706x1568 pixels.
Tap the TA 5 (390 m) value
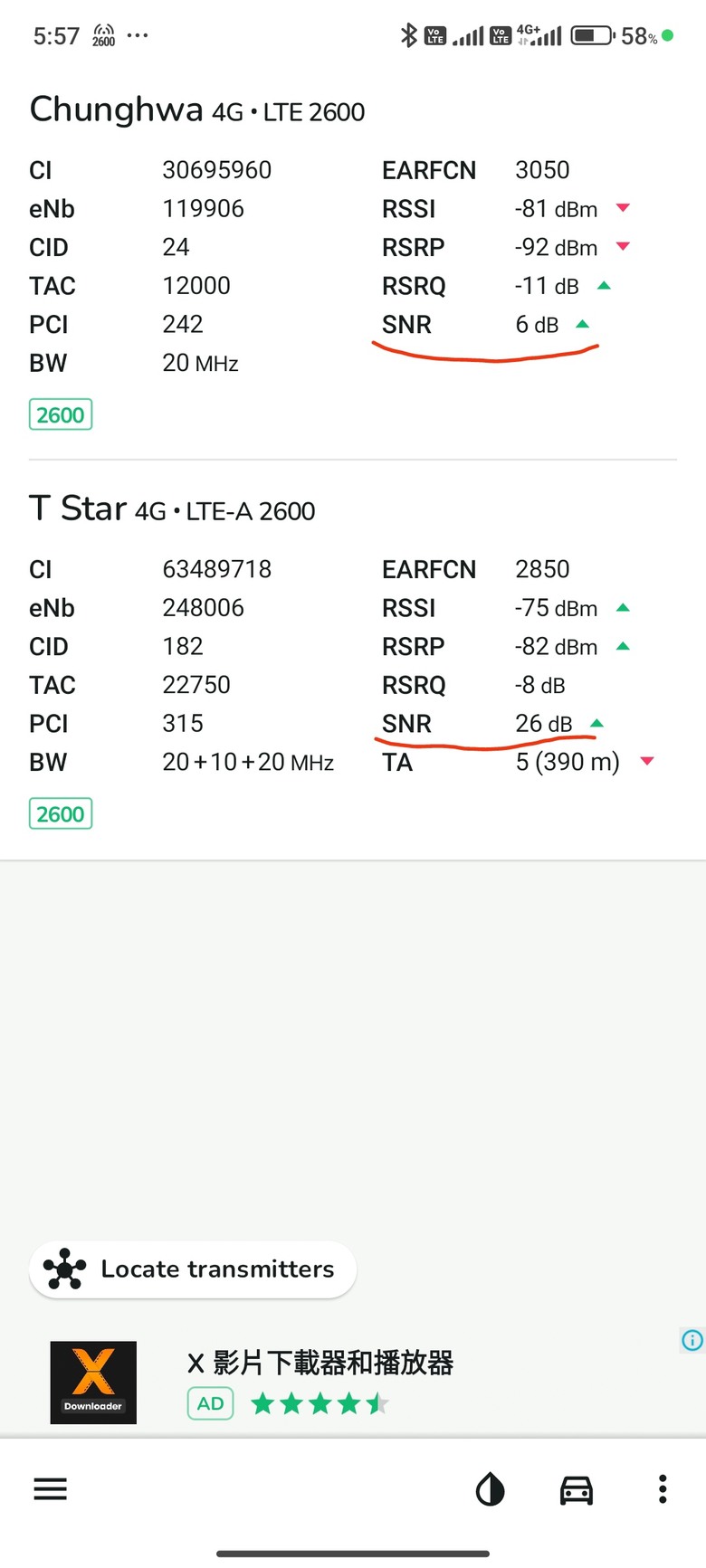[568, 762]
